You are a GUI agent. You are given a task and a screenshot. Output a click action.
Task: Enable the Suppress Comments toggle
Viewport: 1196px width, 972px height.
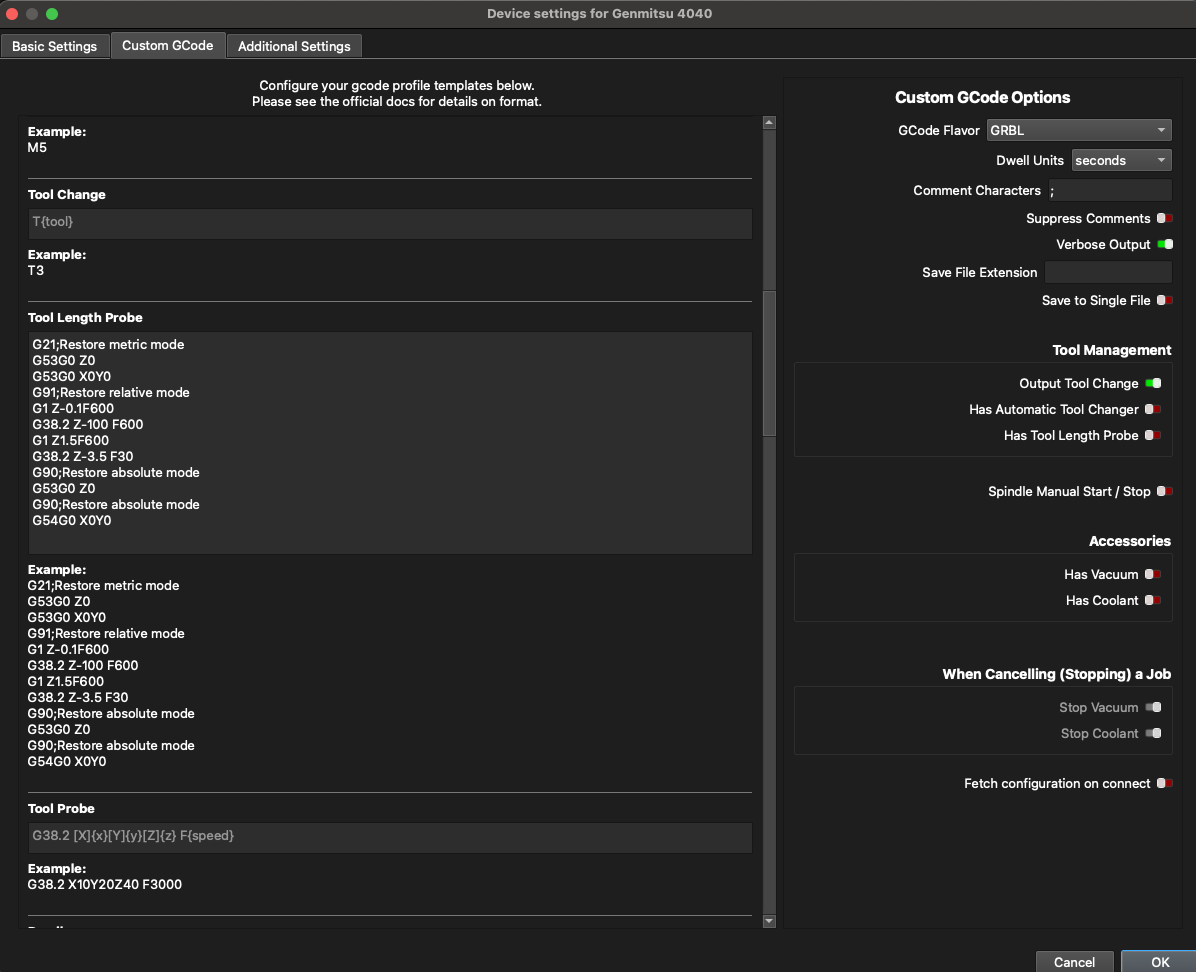(1163, 218)
